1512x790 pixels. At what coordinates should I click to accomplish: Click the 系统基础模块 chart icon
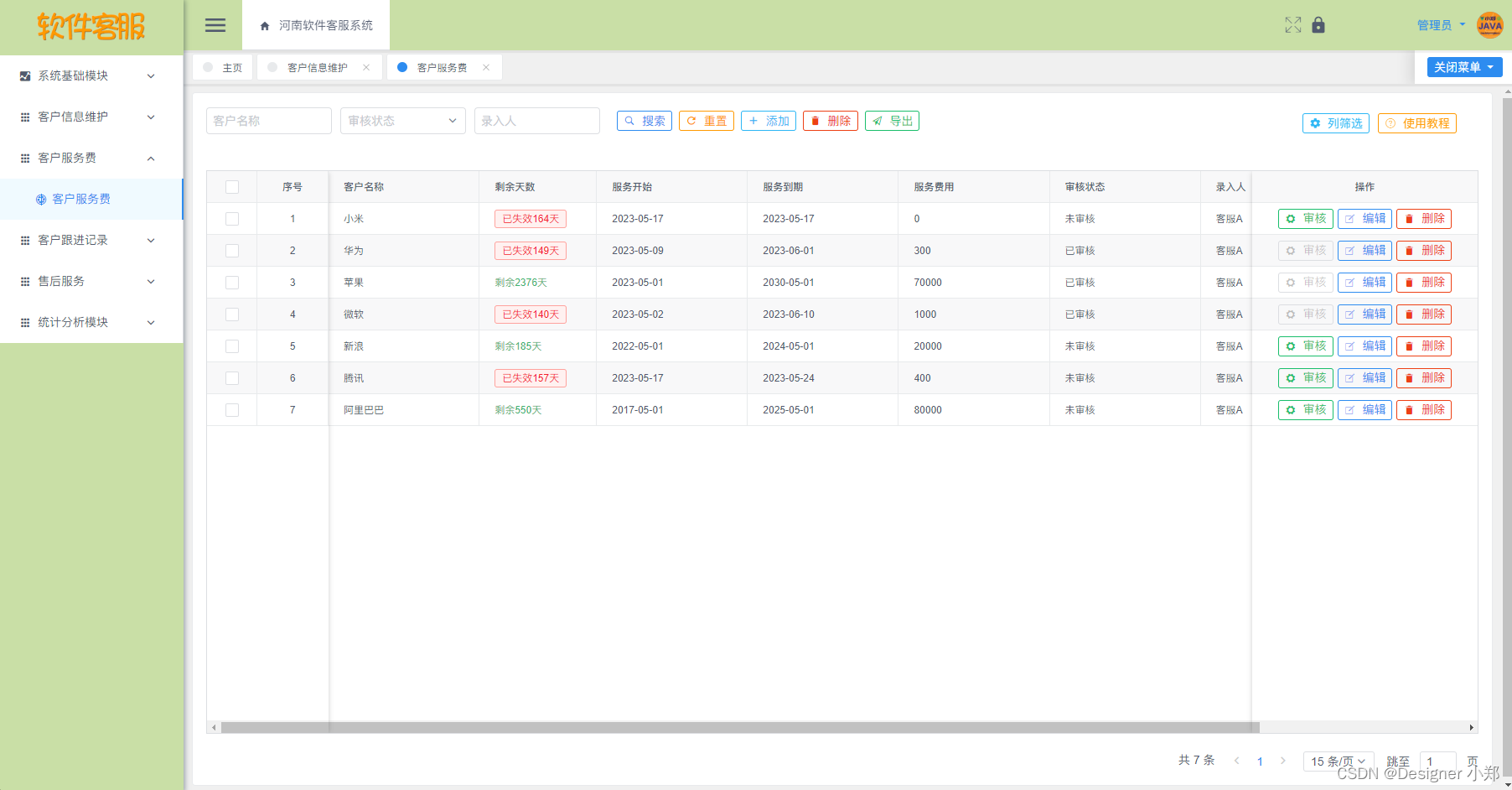click(25, 75)
